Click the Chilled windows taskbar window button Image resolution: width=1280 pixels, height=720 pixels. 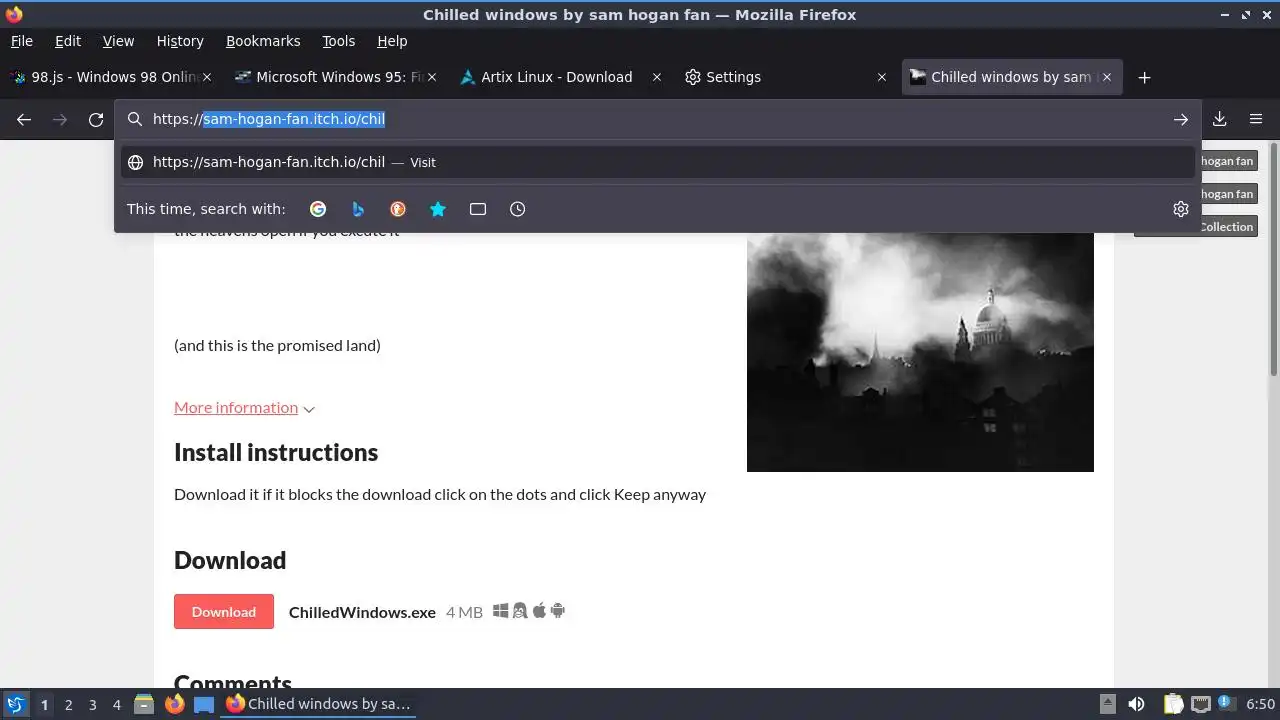click(x=319, y=704)
